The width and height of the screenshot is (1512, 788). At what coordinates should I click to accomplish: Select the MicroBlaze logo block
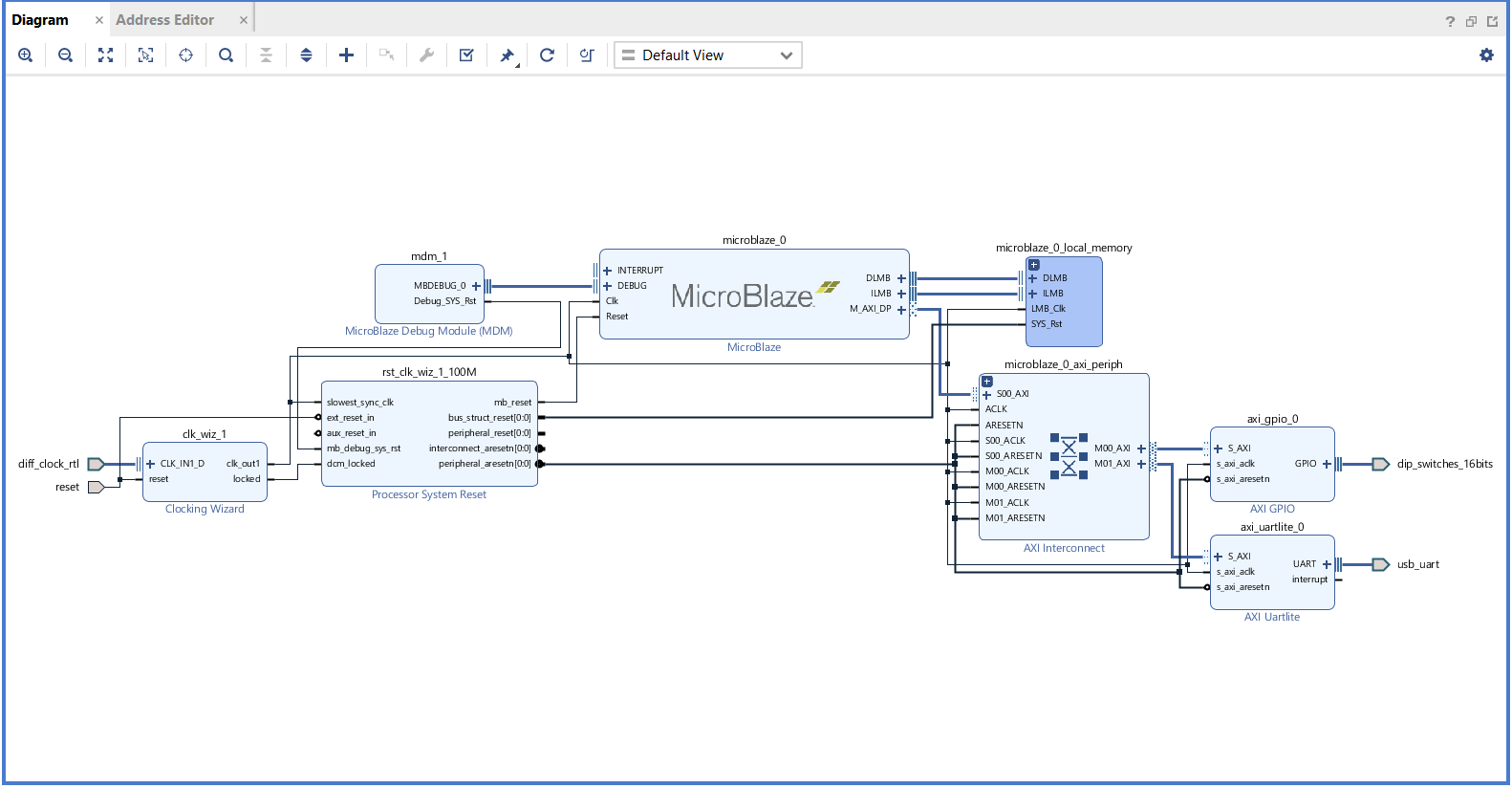(x=755, y=295)
